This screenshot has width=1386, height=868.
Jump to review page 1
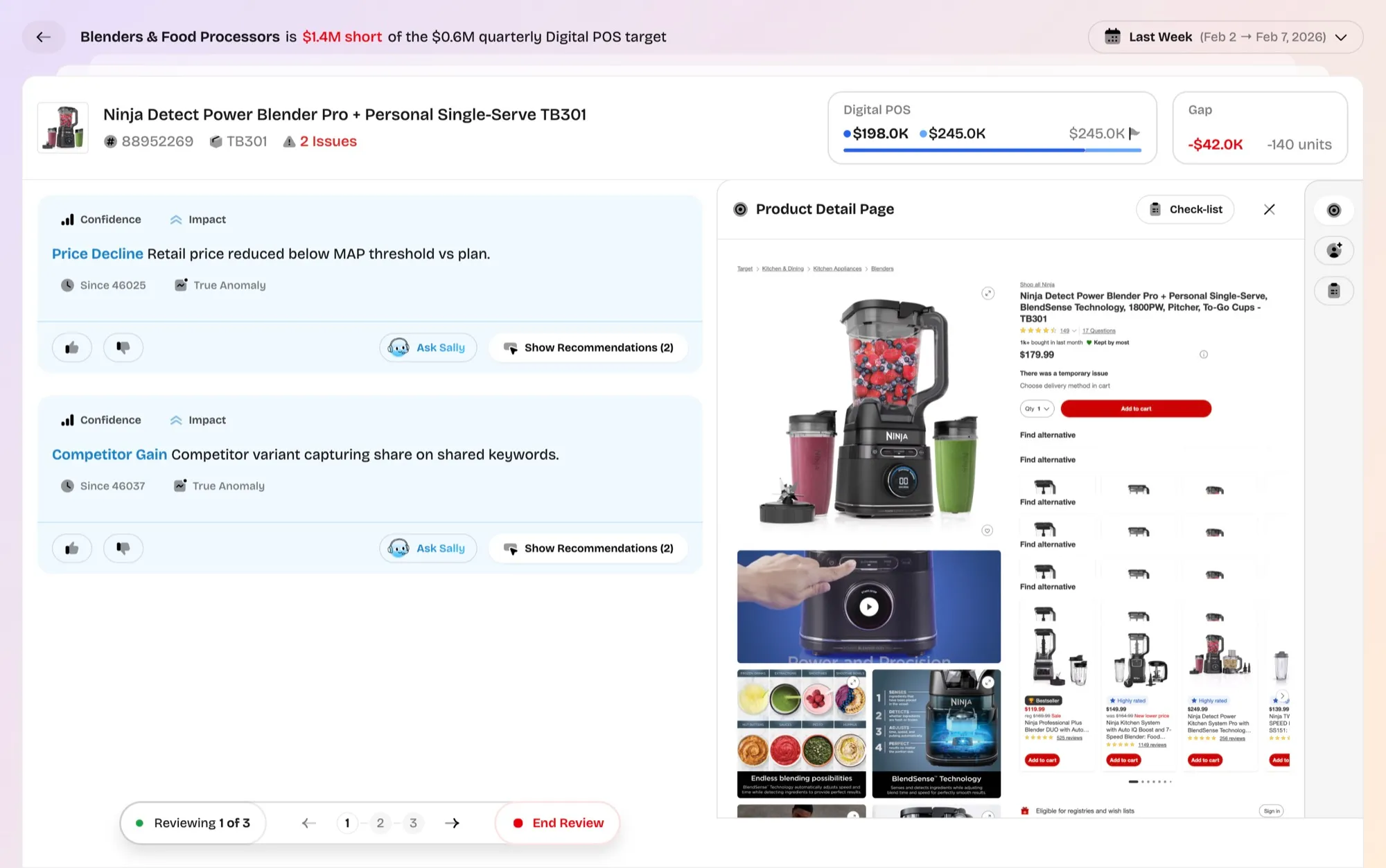click(x=347, y=823)
